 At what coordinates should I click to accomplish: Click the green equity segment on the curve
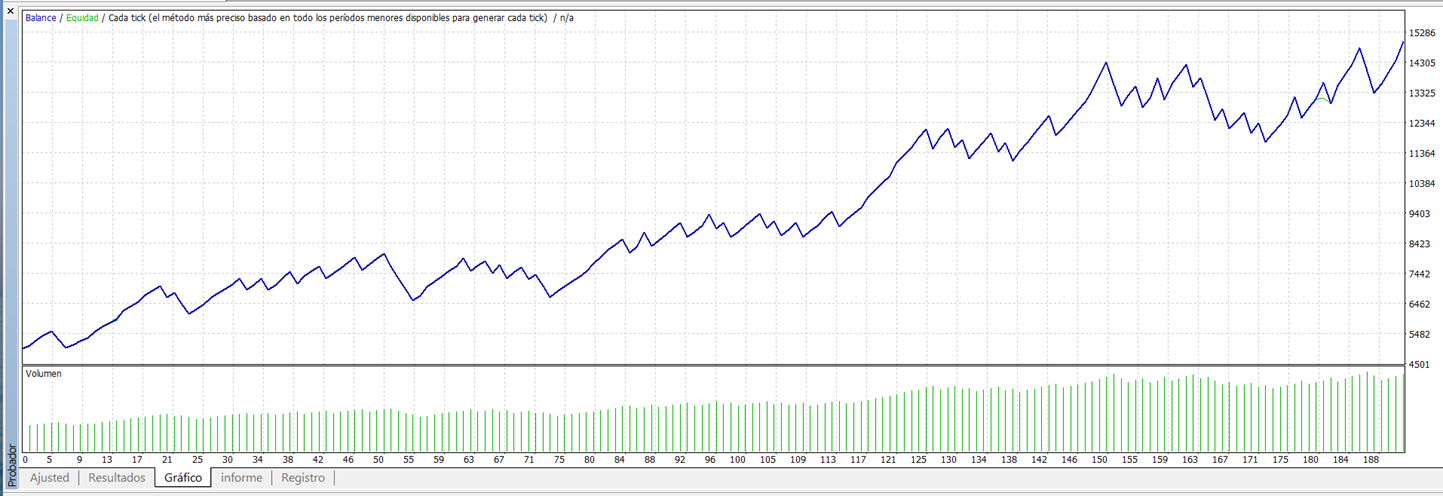coord(1322,99)
